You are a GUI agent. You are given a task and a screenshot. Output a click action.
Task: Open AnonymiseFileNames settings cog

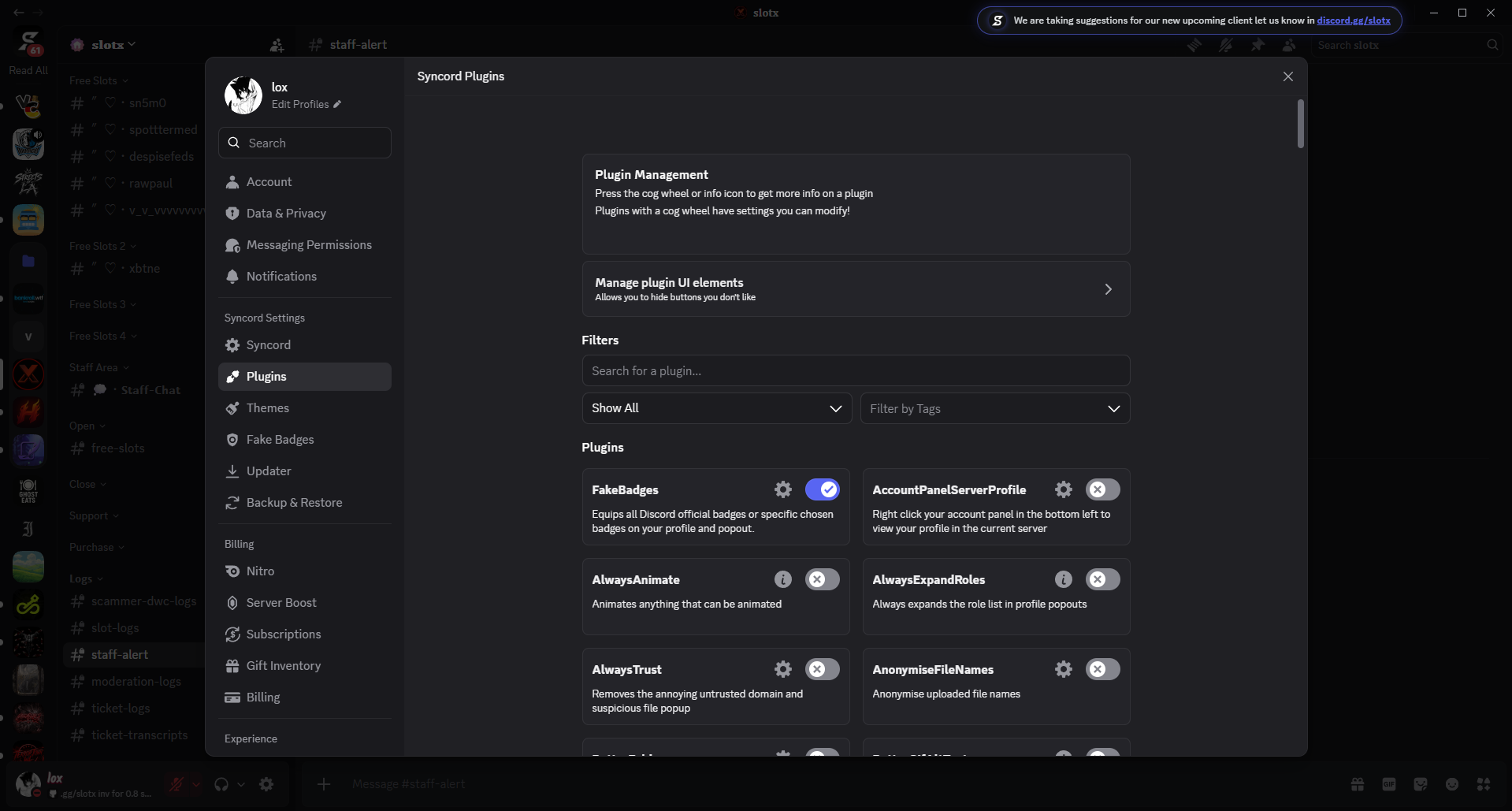[1063, 669]
